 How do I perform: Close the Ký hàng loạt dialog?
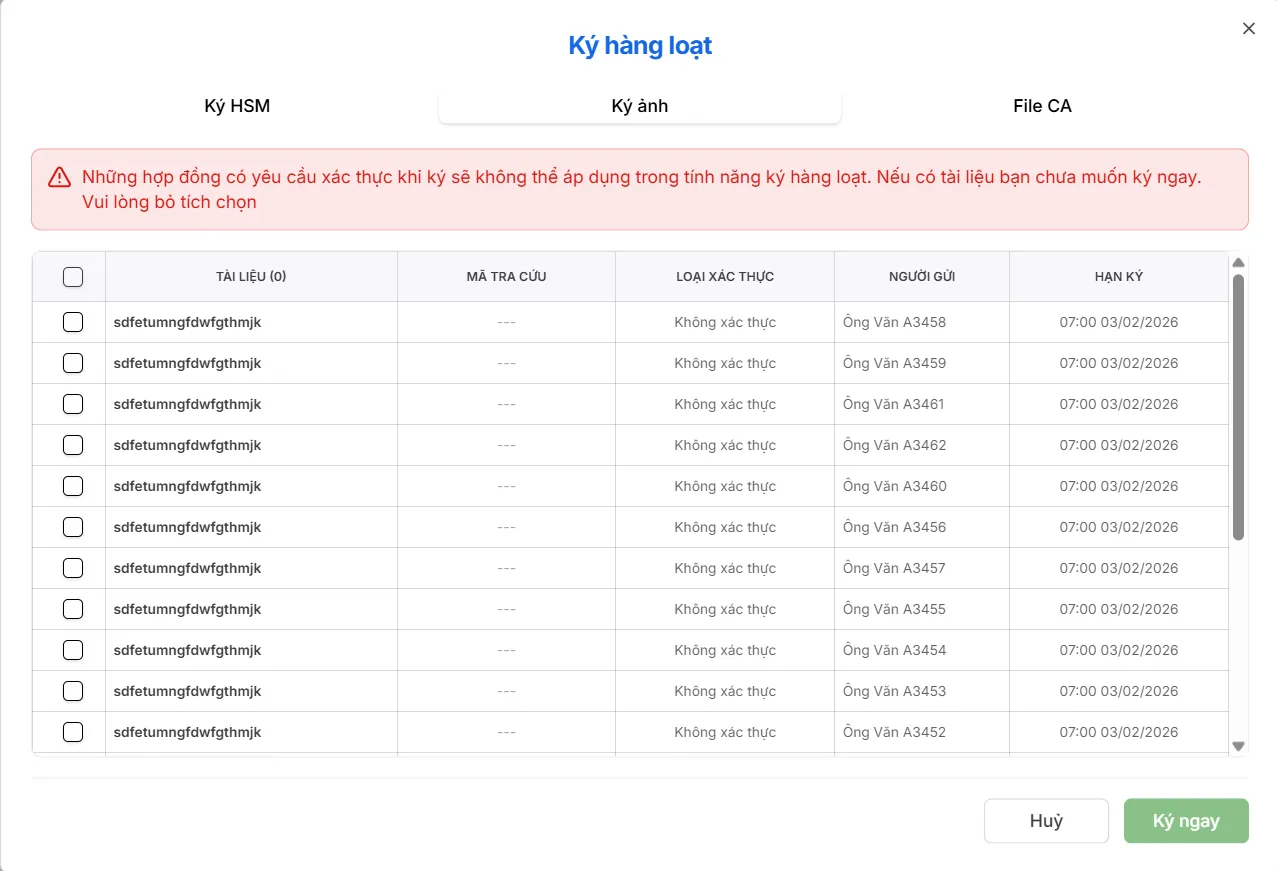1248,29
